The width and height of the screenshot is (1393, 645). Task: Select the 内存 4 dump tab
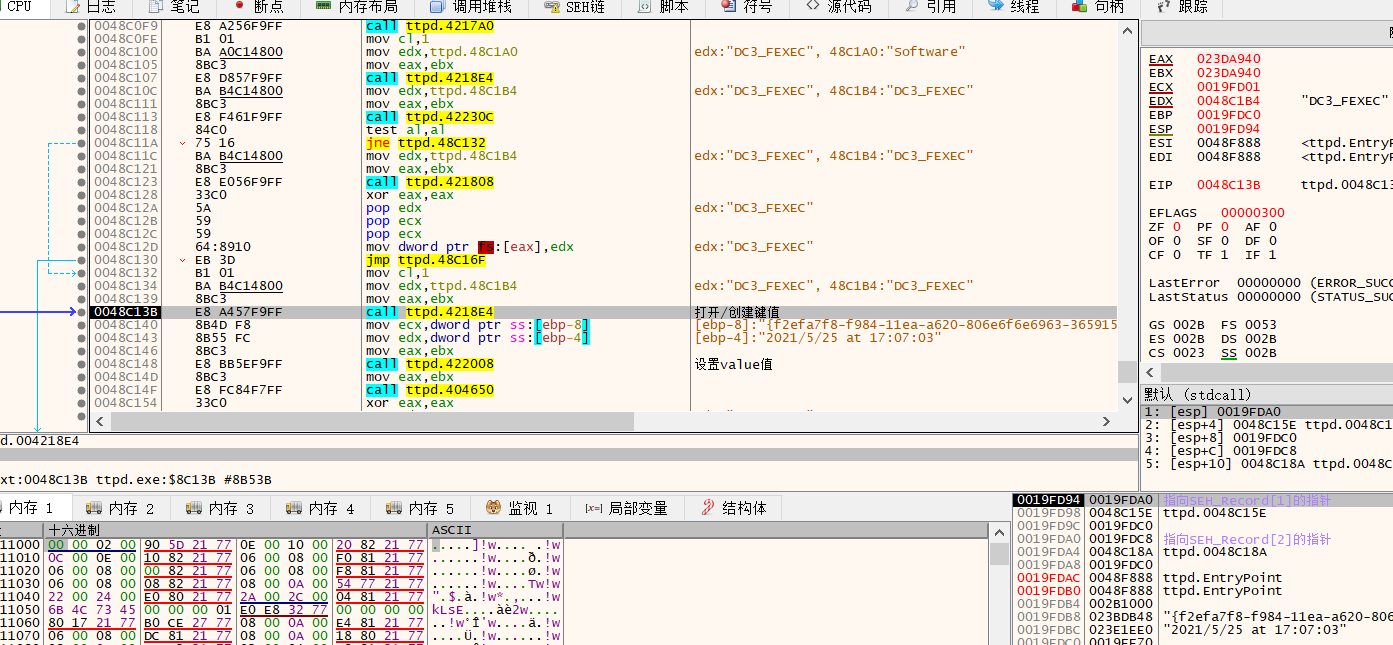[x=321, y=508]
